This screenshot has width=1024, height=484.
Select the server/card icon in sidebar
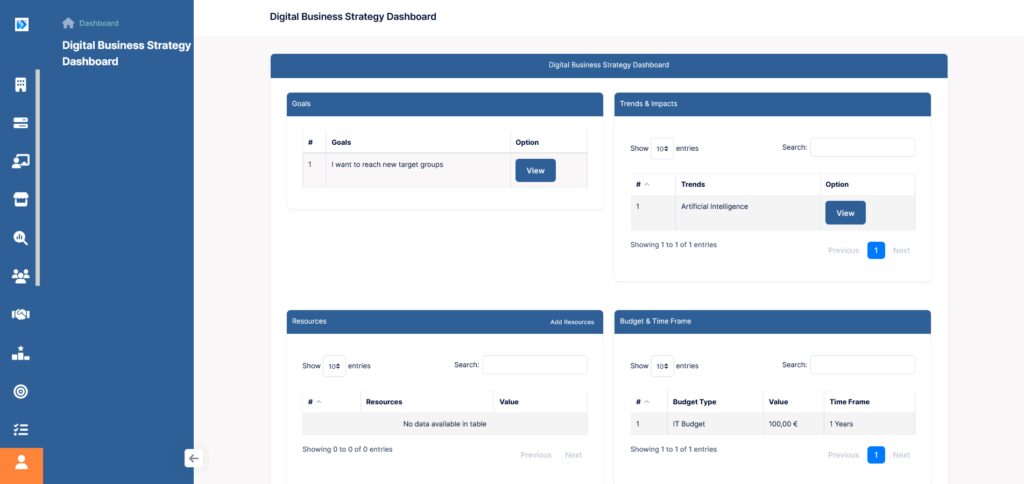coord(21,123)
